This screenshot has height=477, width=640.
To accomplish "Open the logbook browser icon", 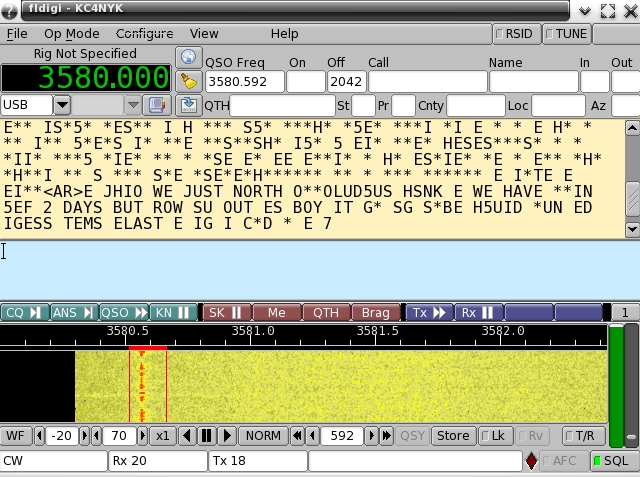I will 157,105.
